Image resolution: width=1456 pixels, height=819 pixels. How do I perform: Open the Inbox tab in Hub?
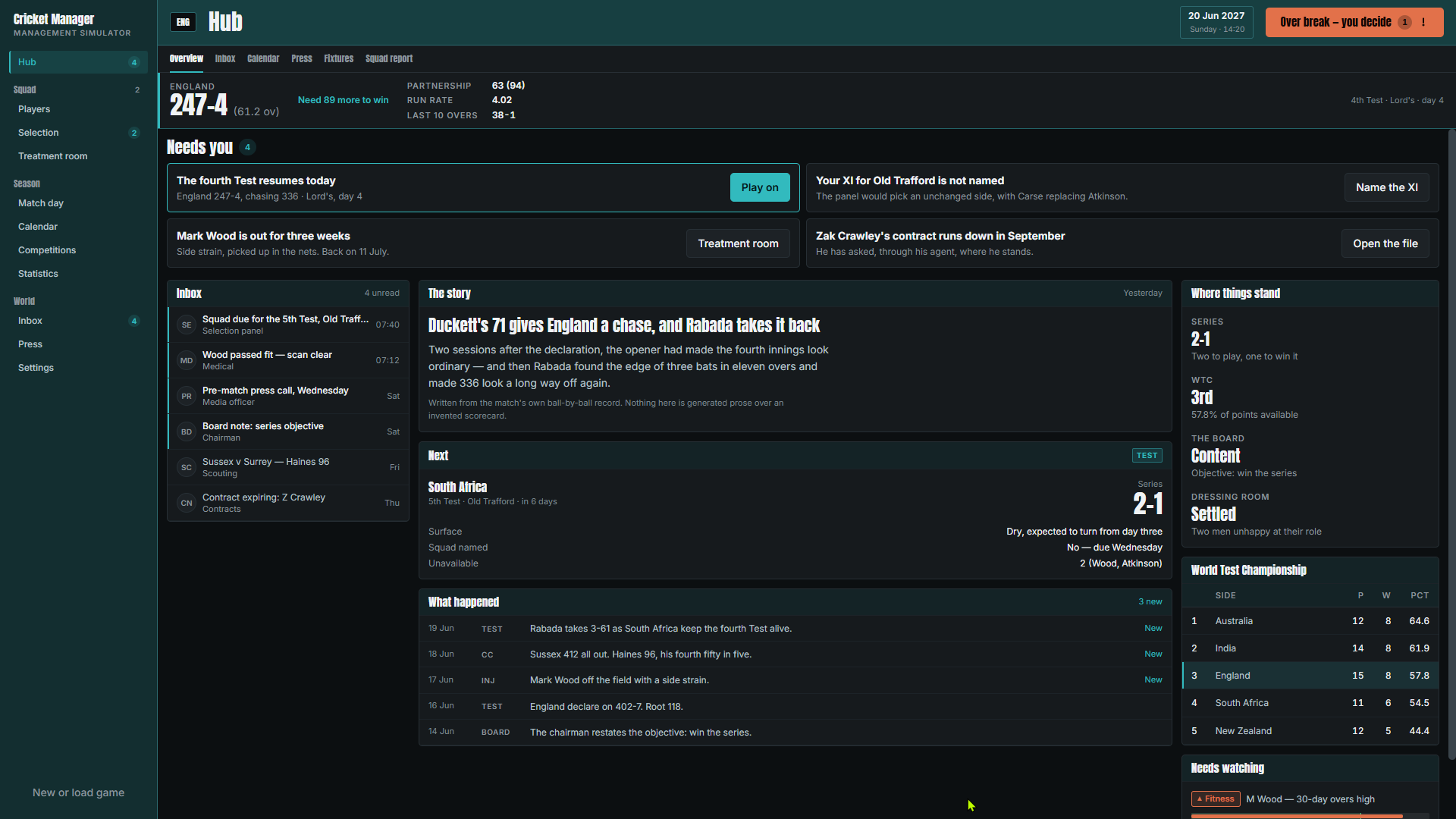(x=225, y=58)
